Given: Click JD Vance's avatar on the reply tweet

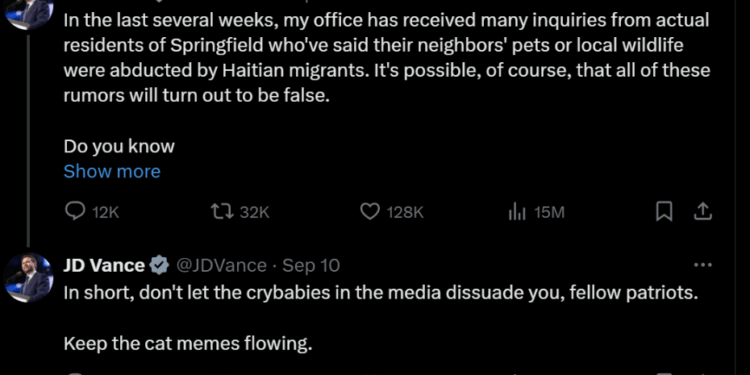Looking at the screenshot, I should [x=29, y=278].
